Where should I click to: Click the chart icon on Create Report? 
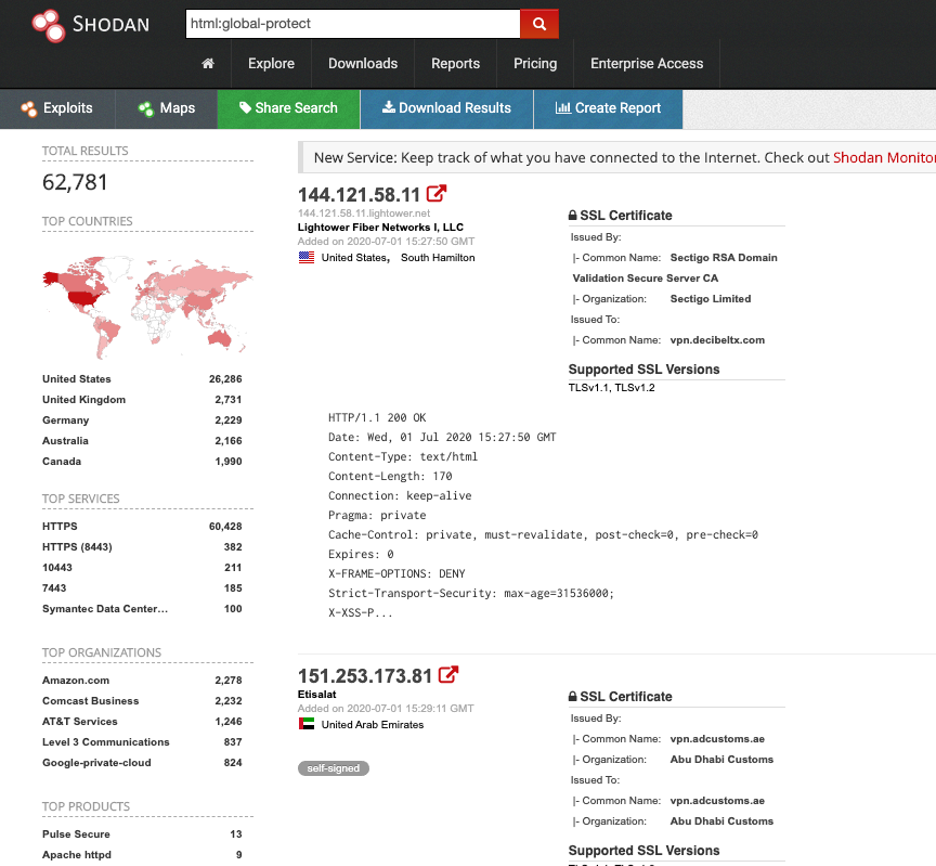[x=563, y=107]
